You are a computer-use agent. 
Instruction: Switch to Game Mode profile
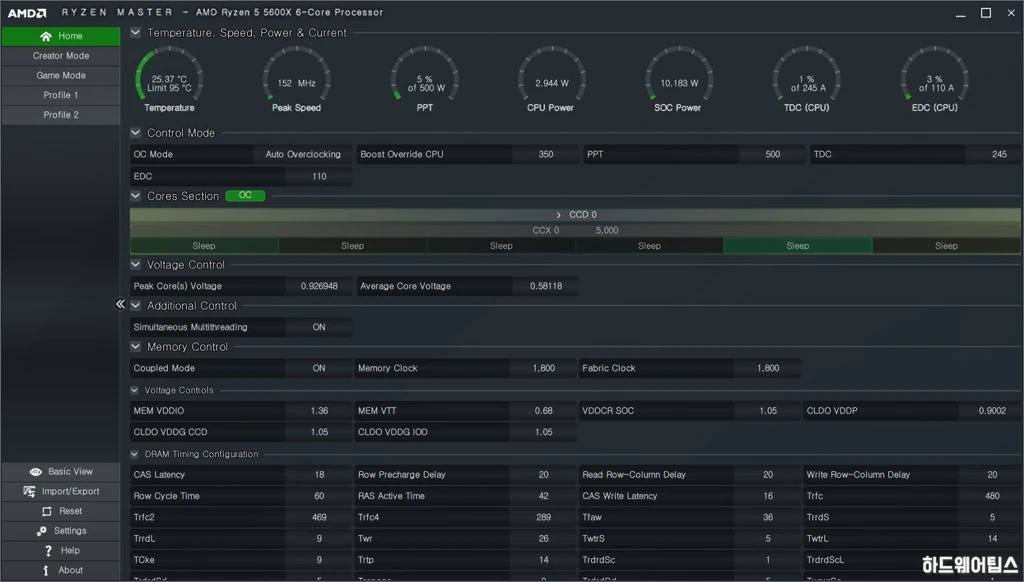tap(61, 75)
